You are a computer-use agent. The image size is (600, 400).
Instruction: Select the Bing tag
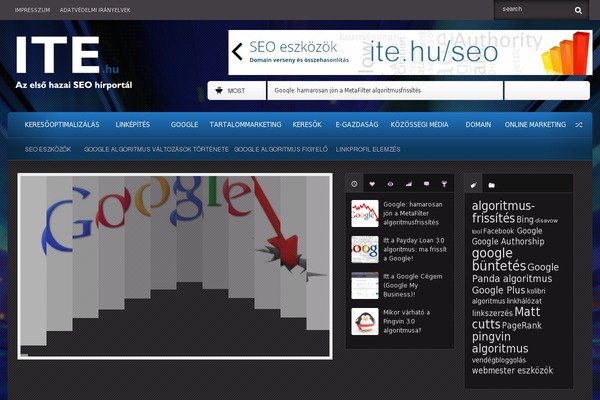click(525, 220)
